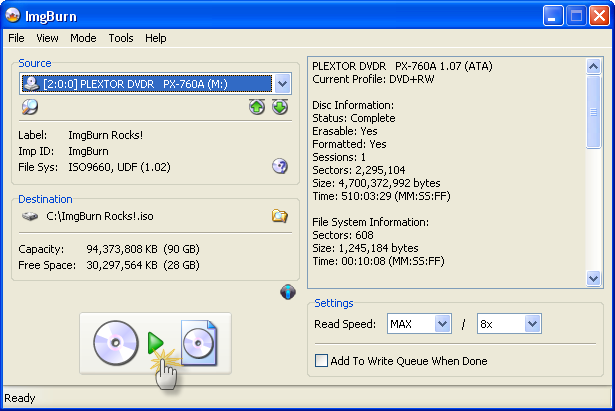This screenshot has width=615, height=411.
Task: Open the View menu
Action: (x=47, y=38)
